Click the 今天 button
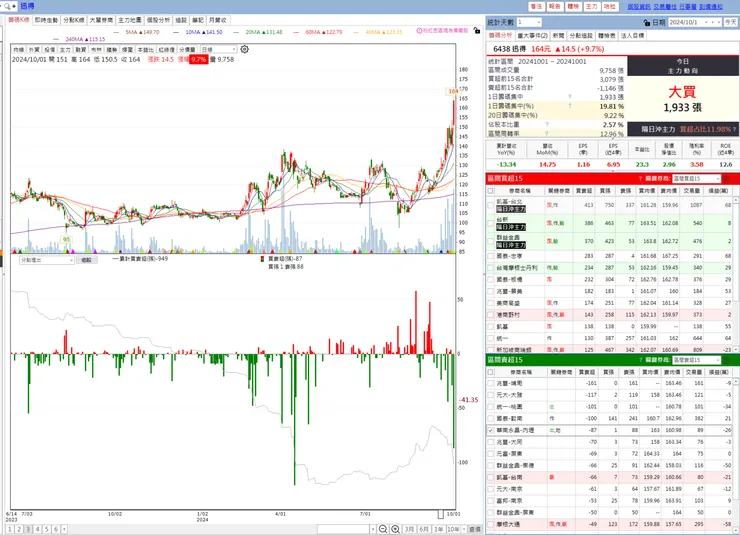This screenshot has width=740, height=535. coord(731,22)
